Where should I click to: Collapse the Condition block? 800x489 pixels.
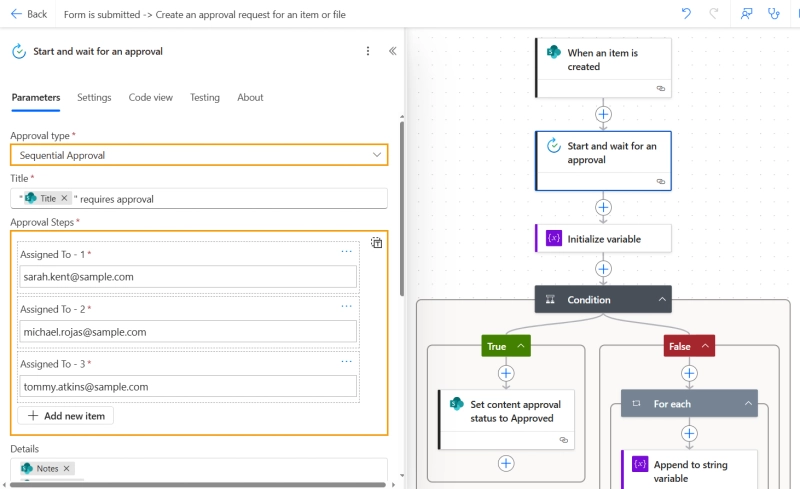(661, 299)
